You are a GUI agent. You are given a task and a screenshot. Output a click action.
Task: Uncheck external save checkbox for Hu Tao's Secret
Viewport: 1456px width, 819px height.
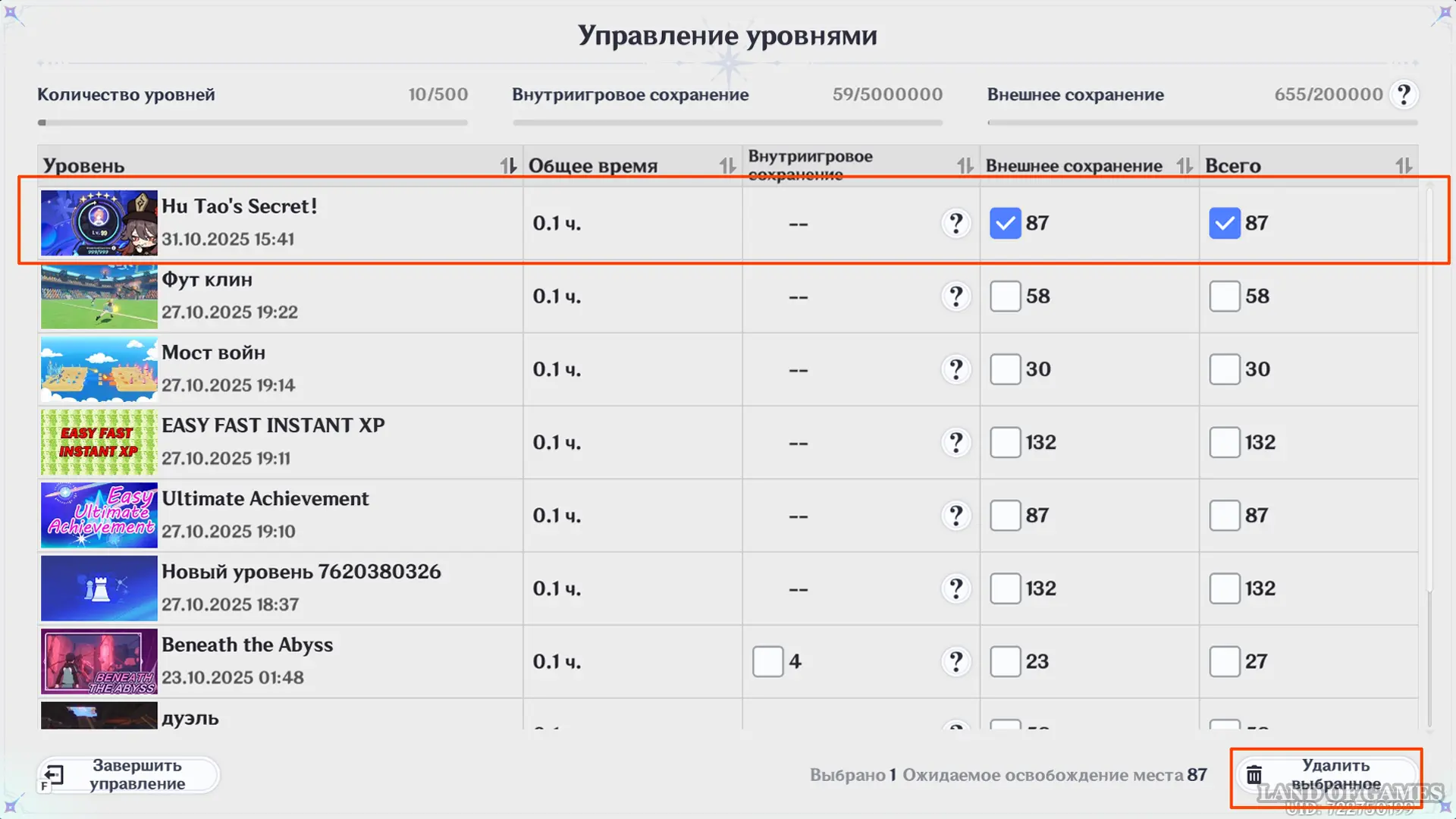tap(1006, 223)
